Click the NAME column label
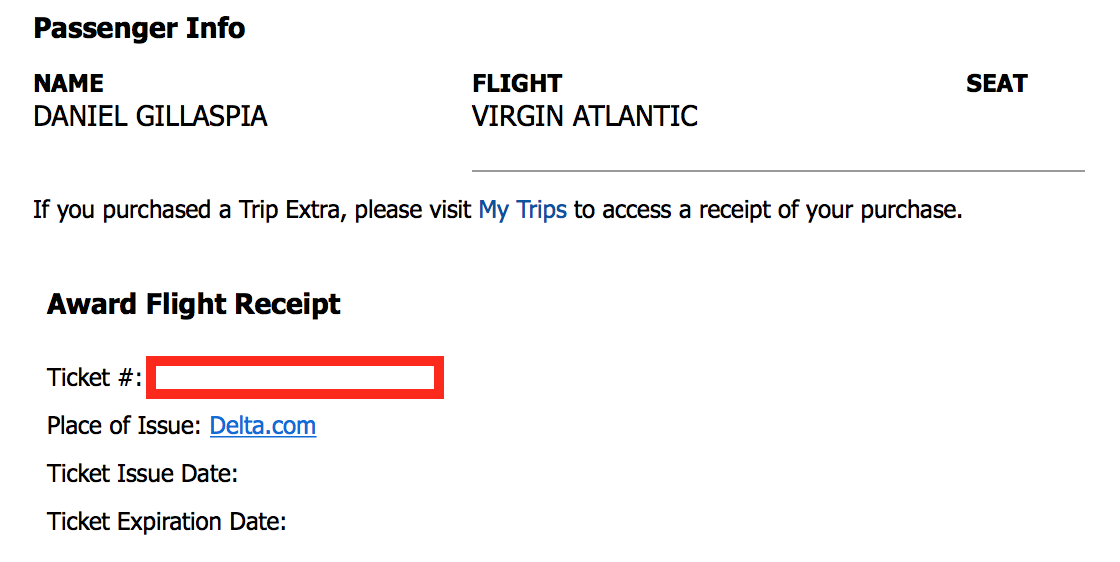This screenshot has width=1120, height=562. (69, 84)
